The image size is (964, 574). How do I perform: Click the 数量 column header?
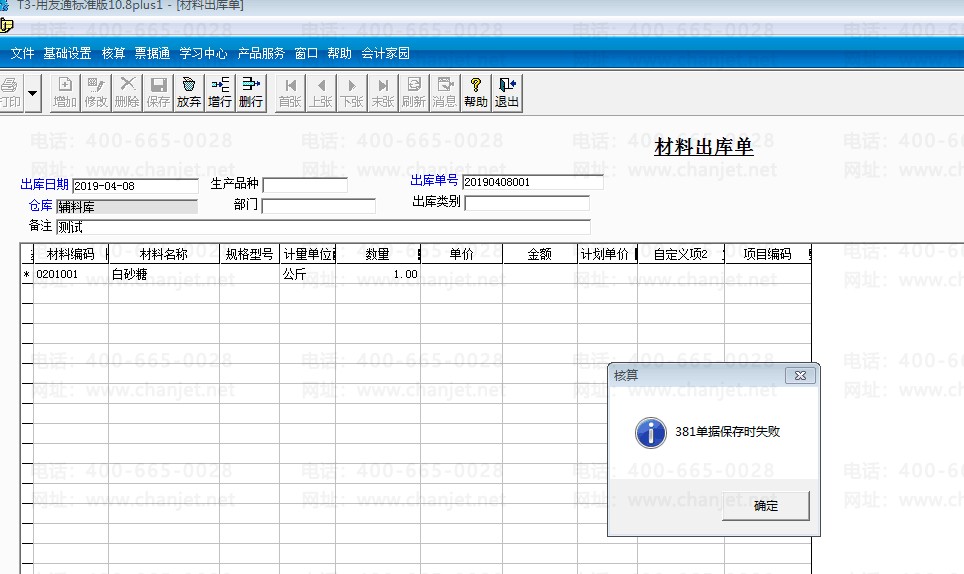coord(377,254)
